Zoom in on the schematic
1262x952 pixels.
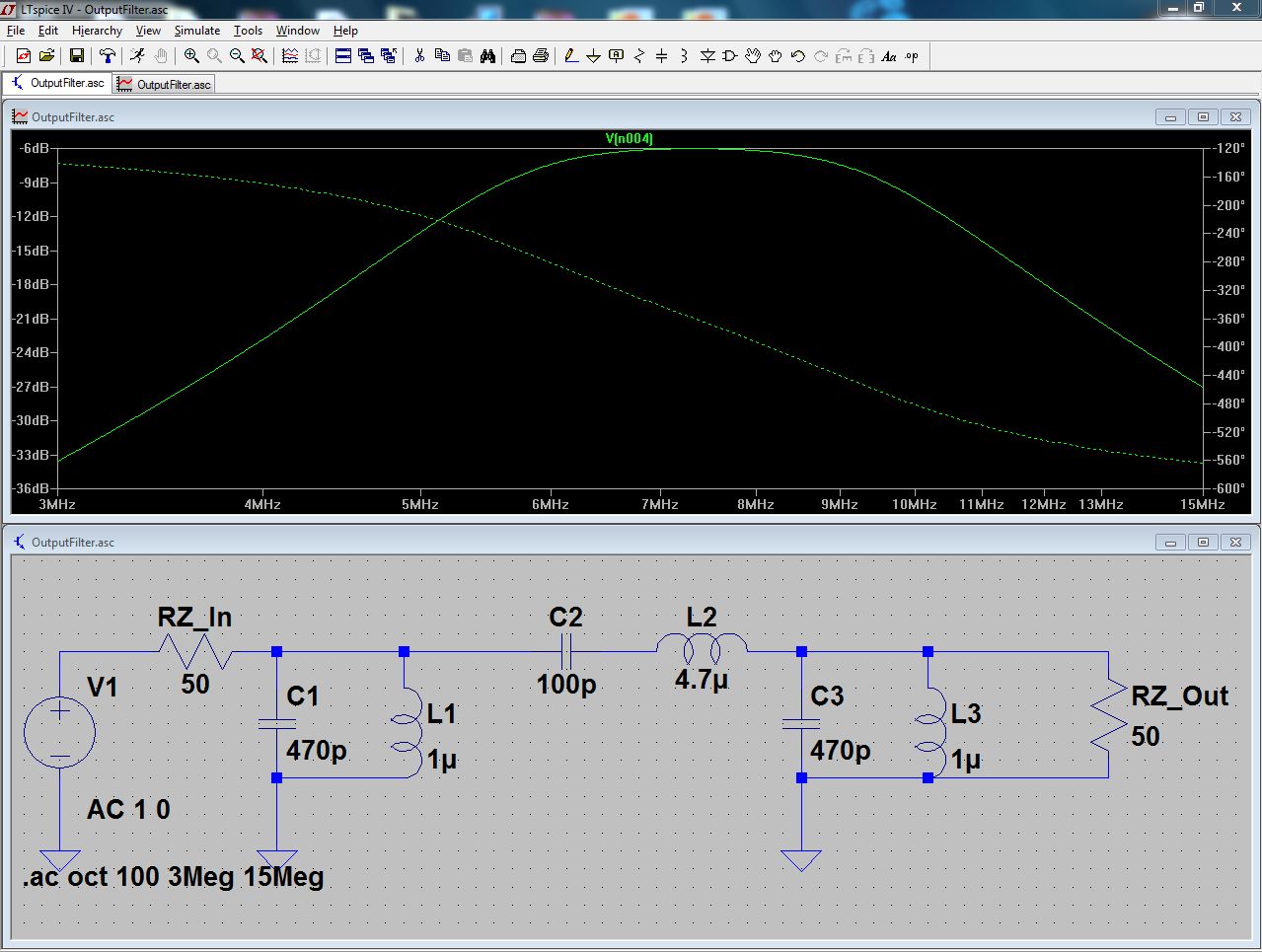(190, 55)
